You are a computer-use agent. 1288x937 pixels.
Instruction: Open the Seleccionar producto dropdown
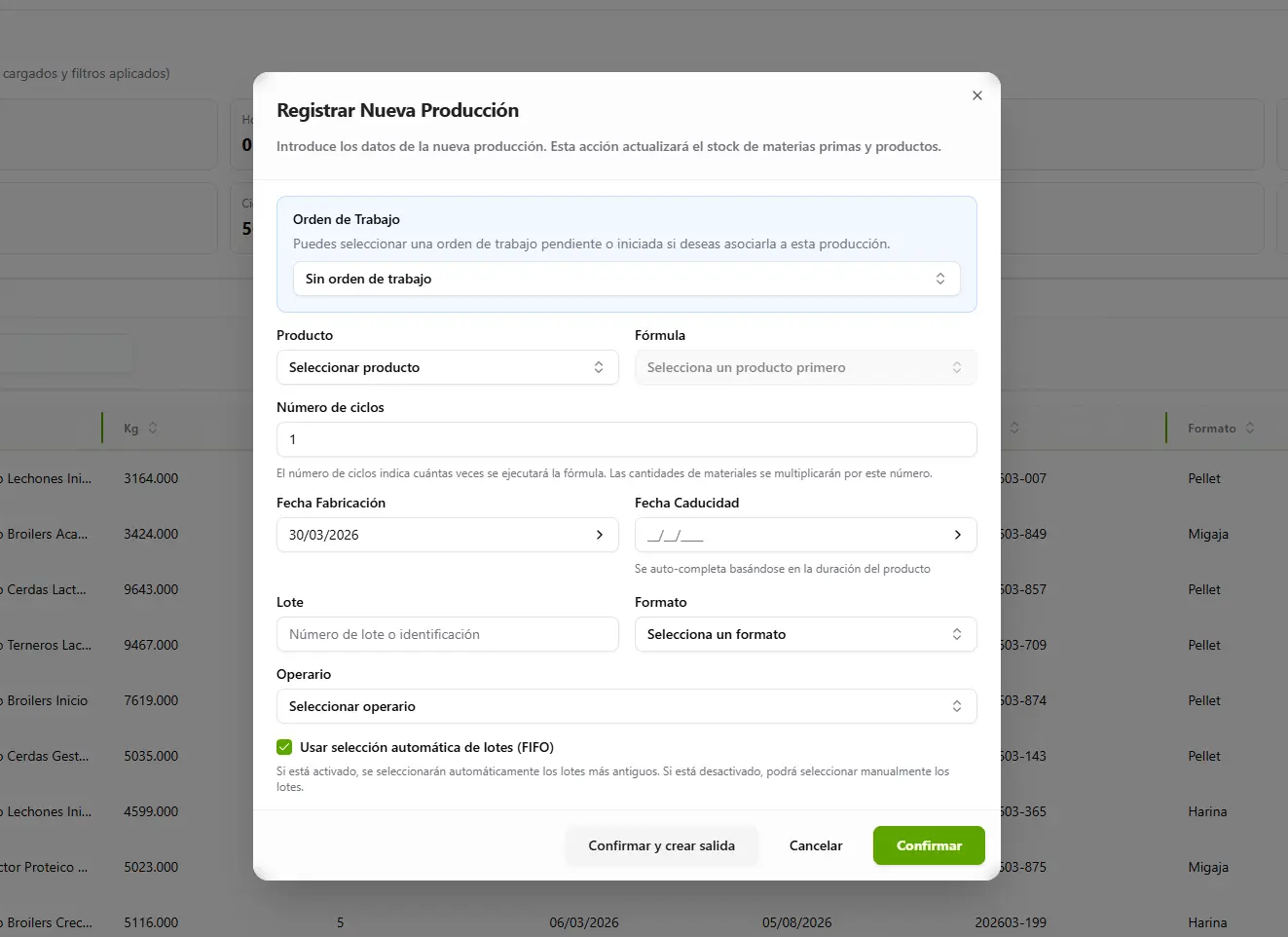(447, 367)
